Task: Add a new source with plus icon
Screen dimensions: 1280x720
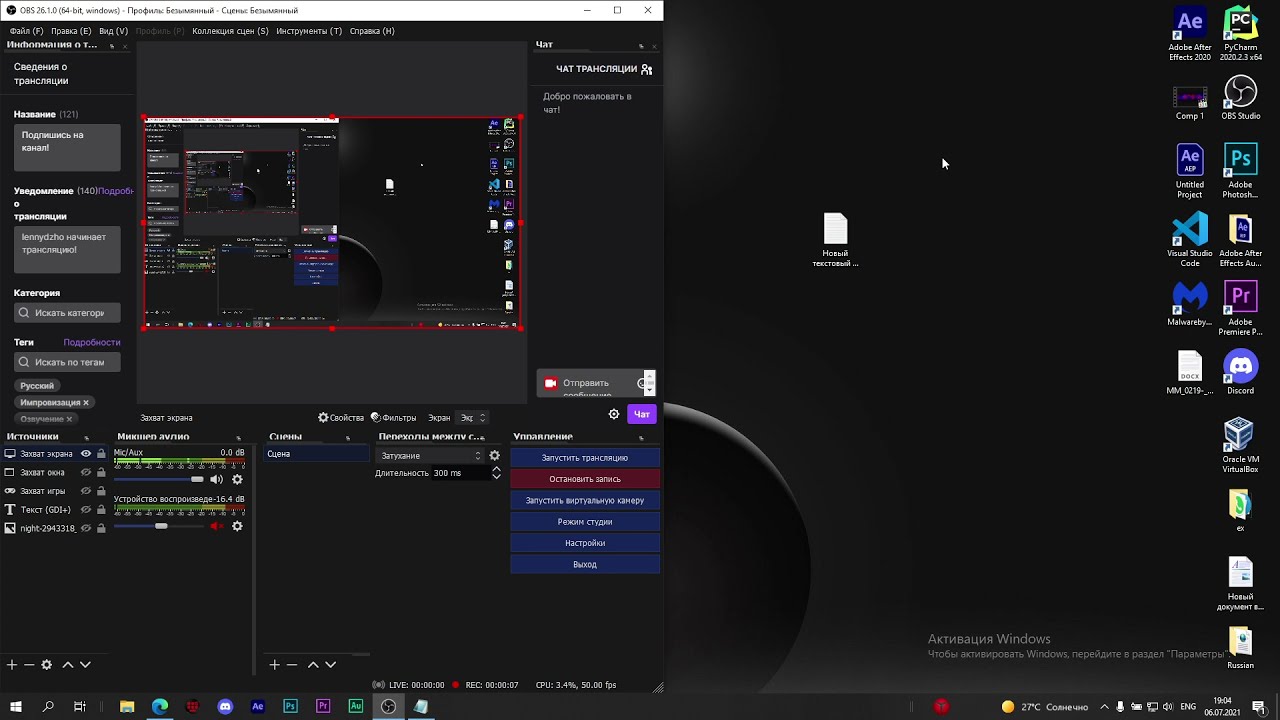Action: click(x=12, y=664)
